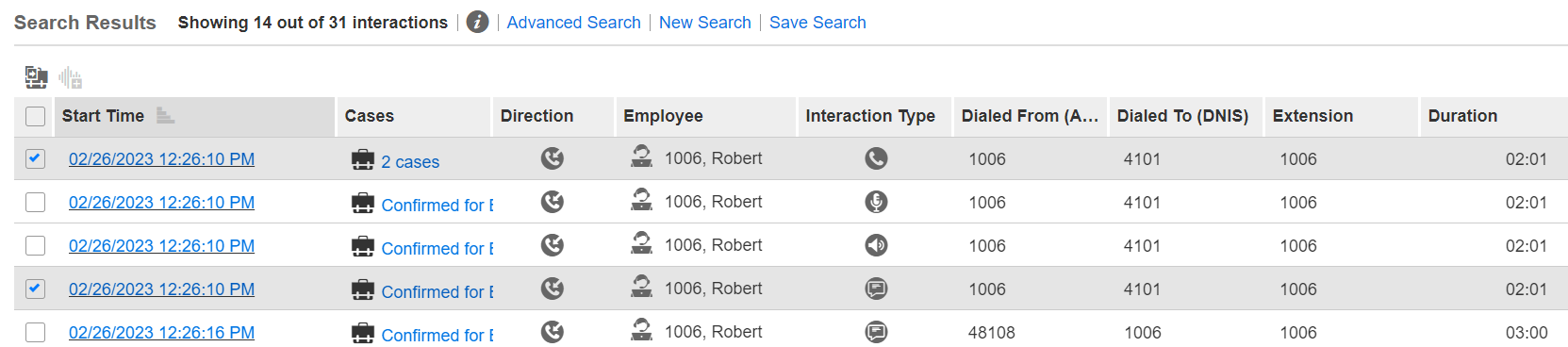
Task: Open the 2 cases link
Action: pos(410,162)
